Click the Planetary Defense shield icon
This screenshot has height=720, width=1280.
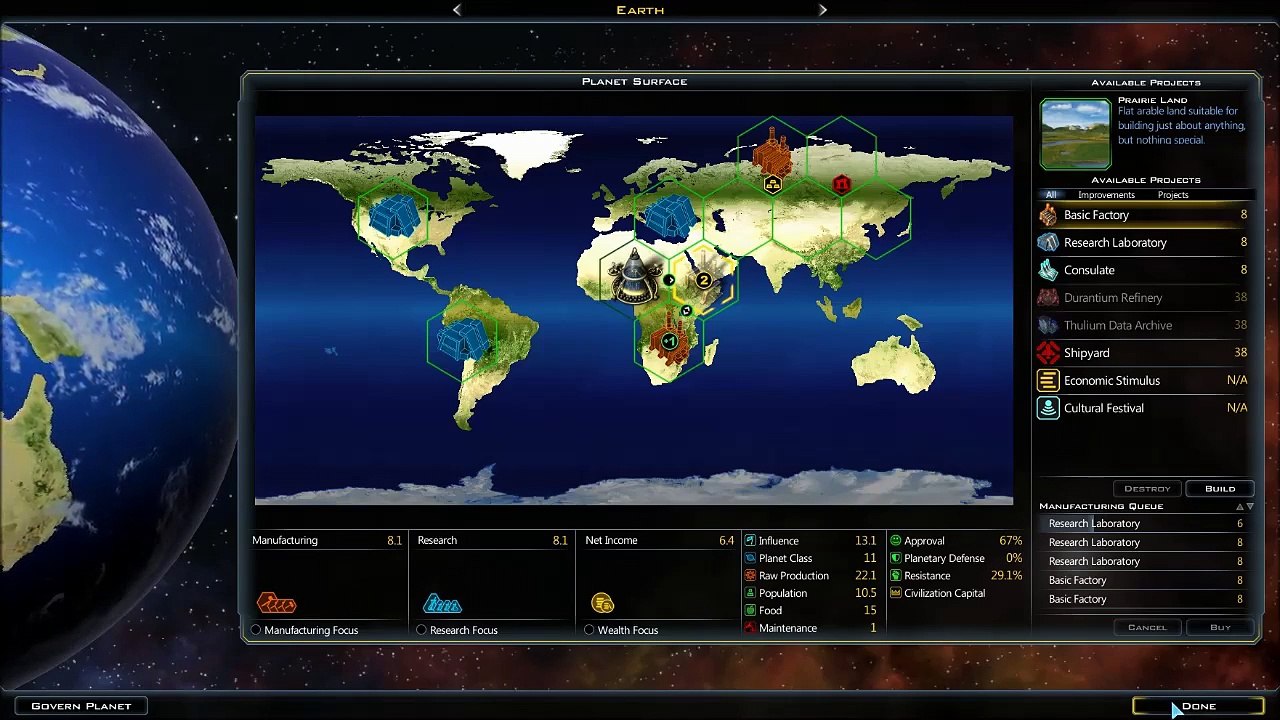point(896,558)
